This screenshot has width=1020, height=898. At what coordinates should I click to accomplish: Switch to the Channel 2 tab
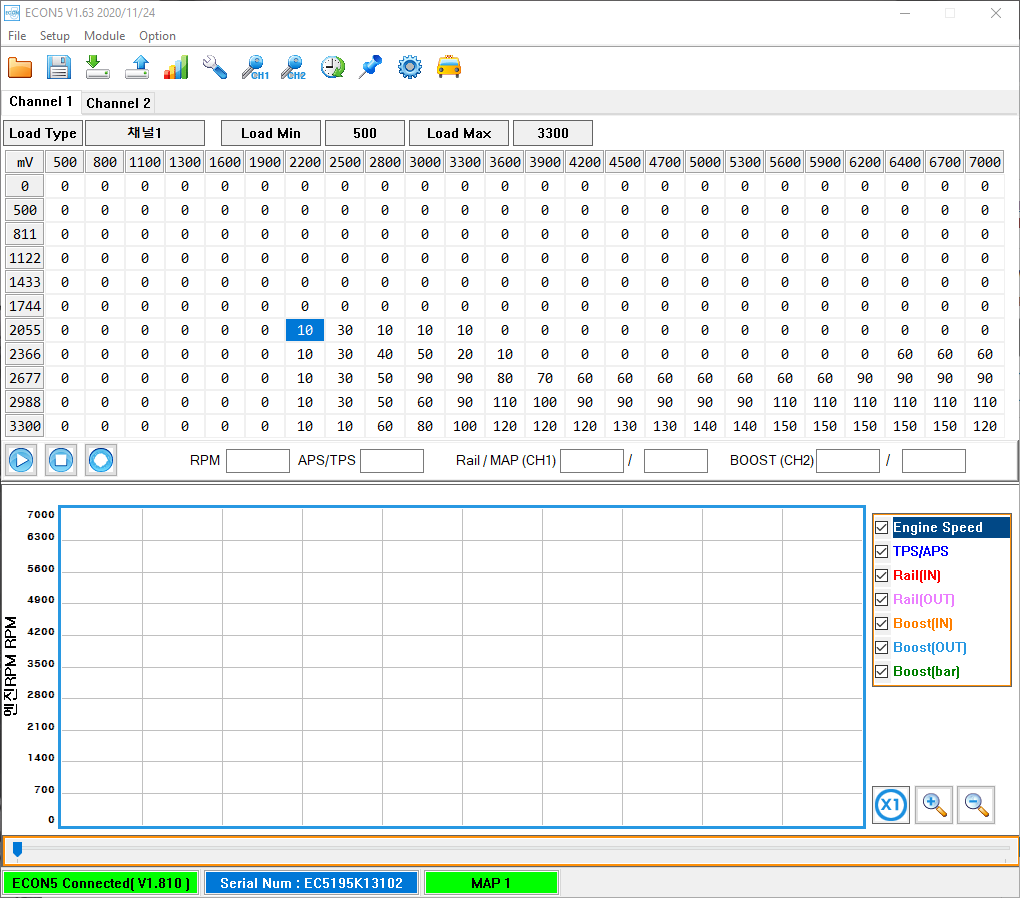(118, 103)
